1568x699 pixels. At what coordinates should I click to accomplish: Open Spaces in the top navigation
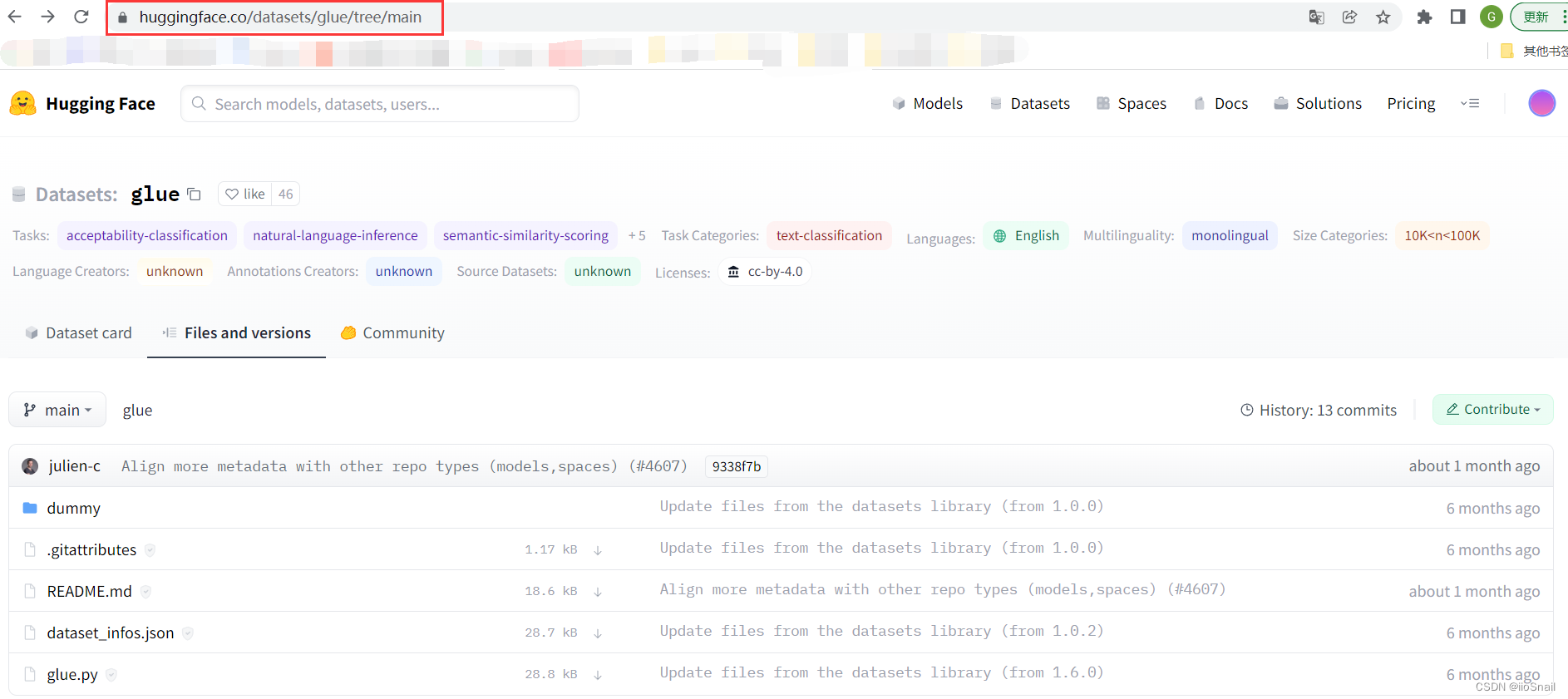[x=1131, y=103]
